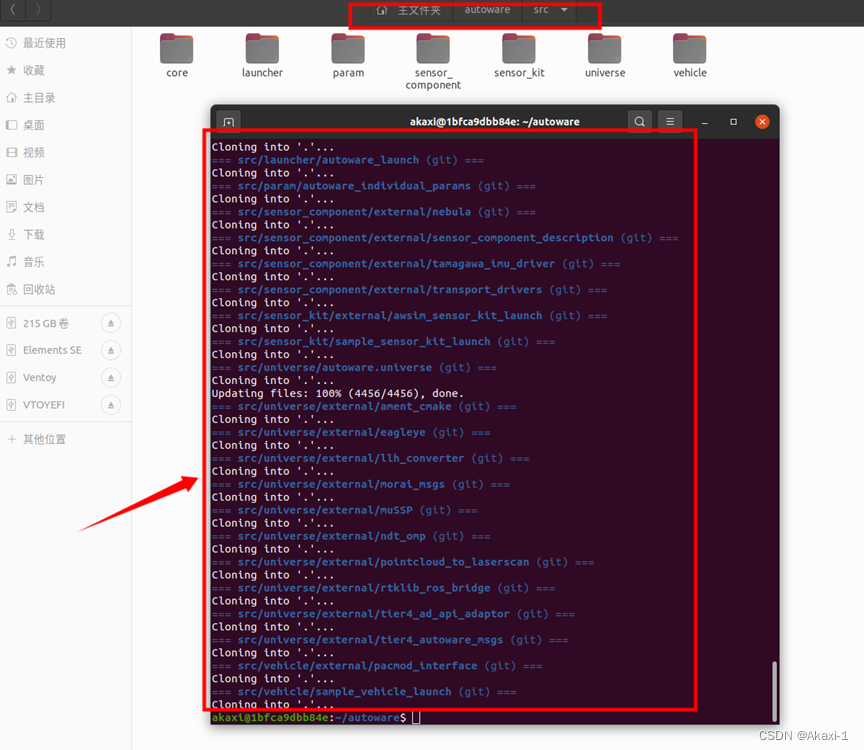
Task: Open 图片 (Pictures) in sidebar
Action: click(66, 180)
